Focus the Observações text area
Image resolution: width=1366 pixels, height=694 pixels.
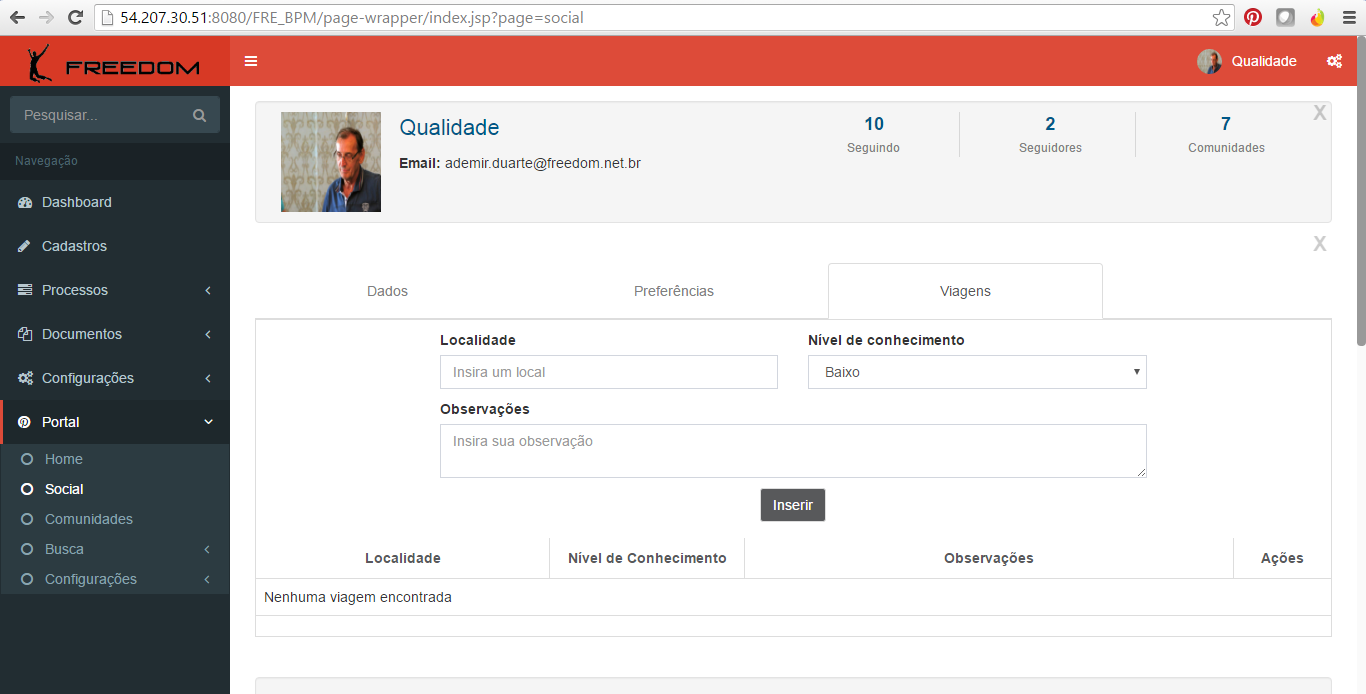pyautogui.click(x=793, y=451)
